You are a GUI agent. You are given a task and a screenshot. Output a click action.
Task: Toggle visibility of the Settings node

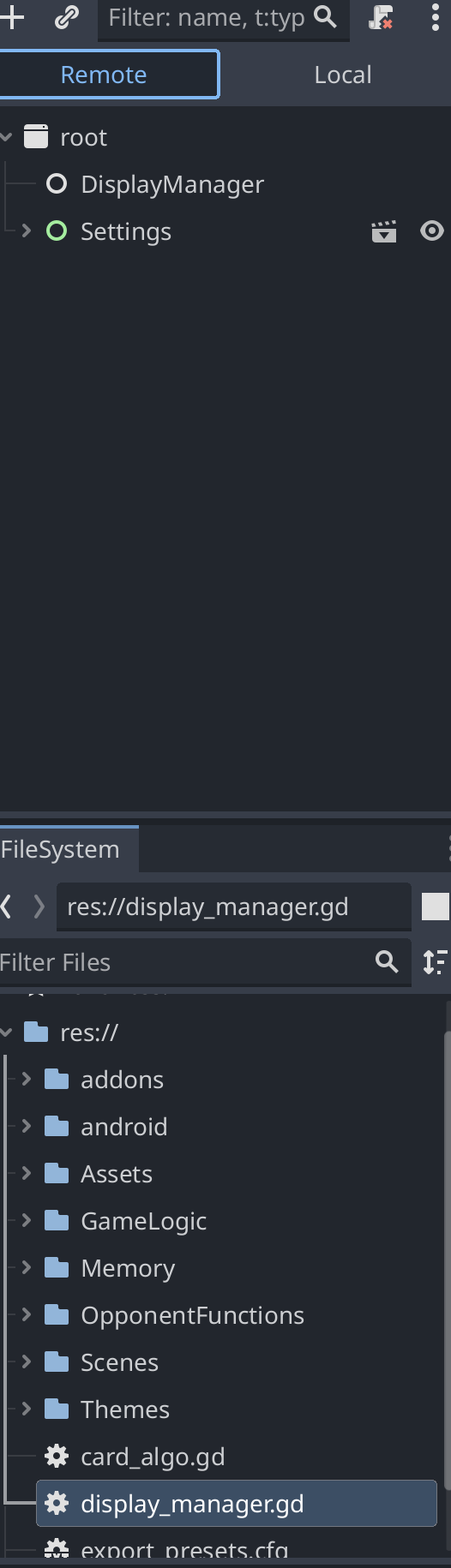[x=432, y=230]
